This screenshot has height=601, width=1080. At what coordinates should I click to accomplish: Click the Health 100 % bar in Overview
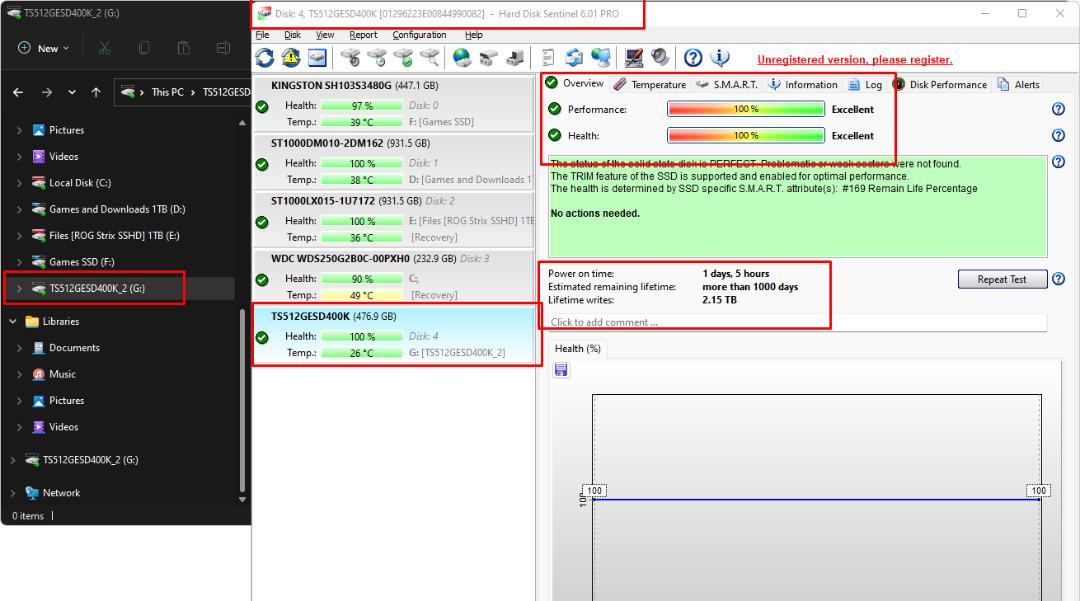[x=745, y=136]
